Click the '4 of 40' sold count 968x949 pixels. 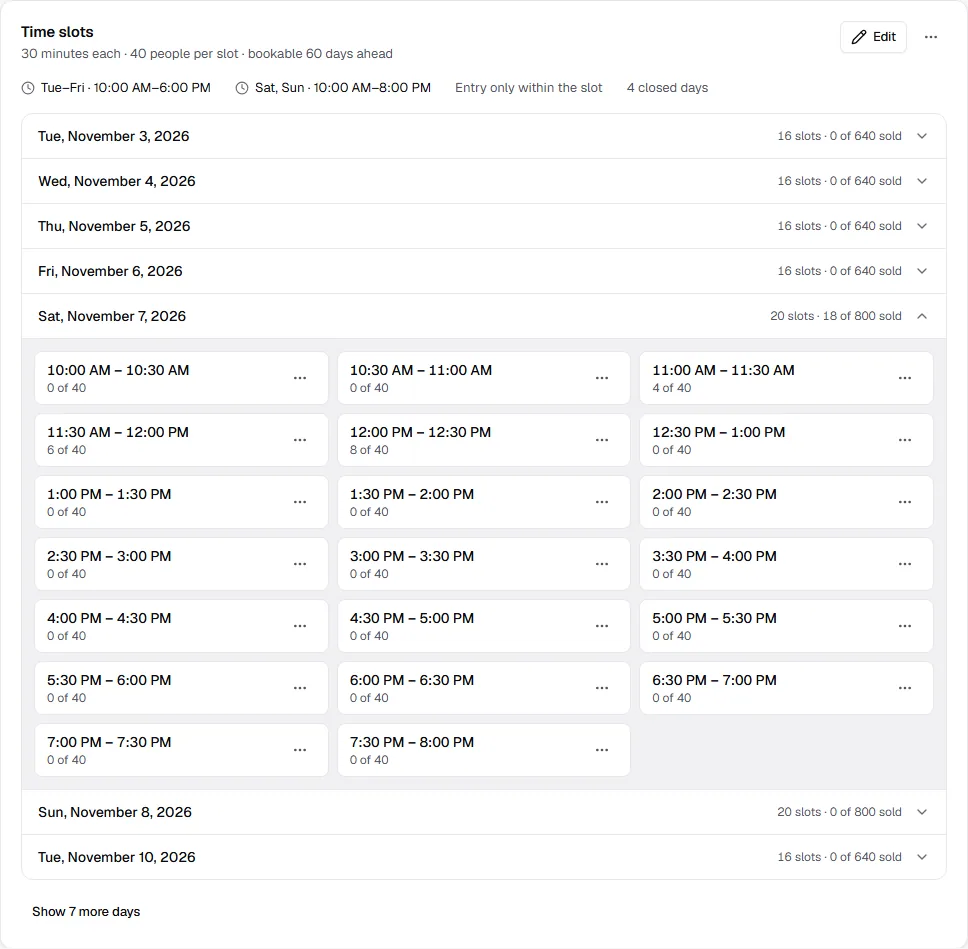[672, 388]
